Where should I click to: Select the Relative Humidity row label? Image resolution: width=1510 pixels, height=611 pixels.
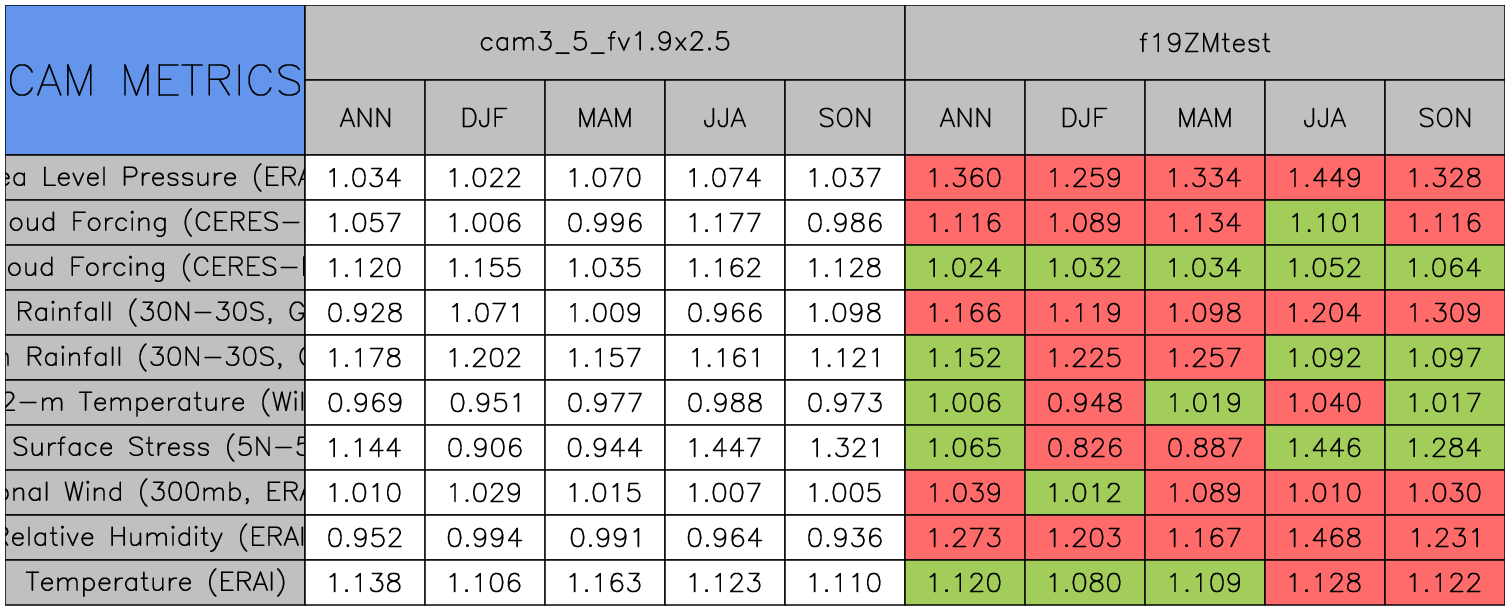pos(154,537)
